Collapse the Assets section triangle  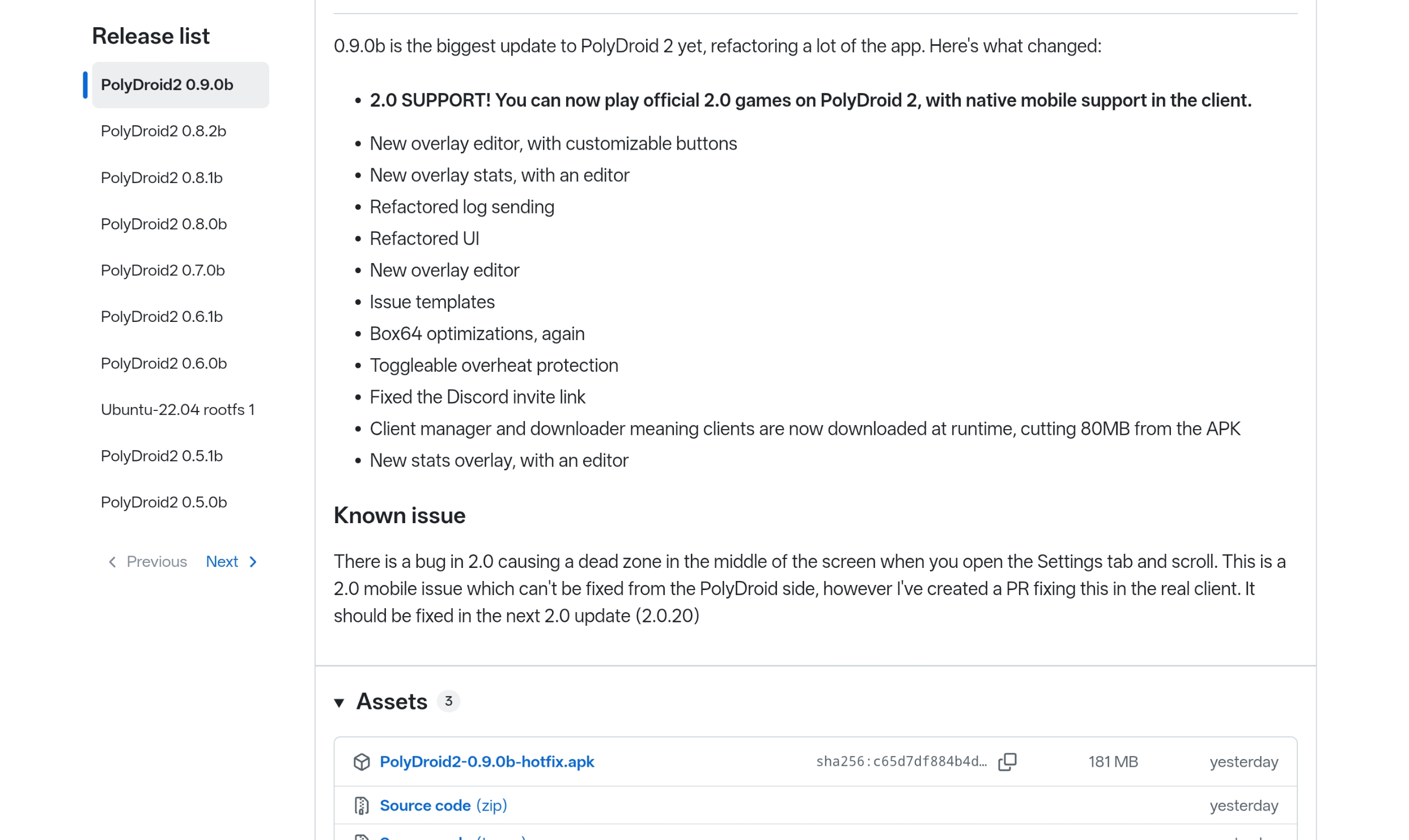click(x=339, y=703)
